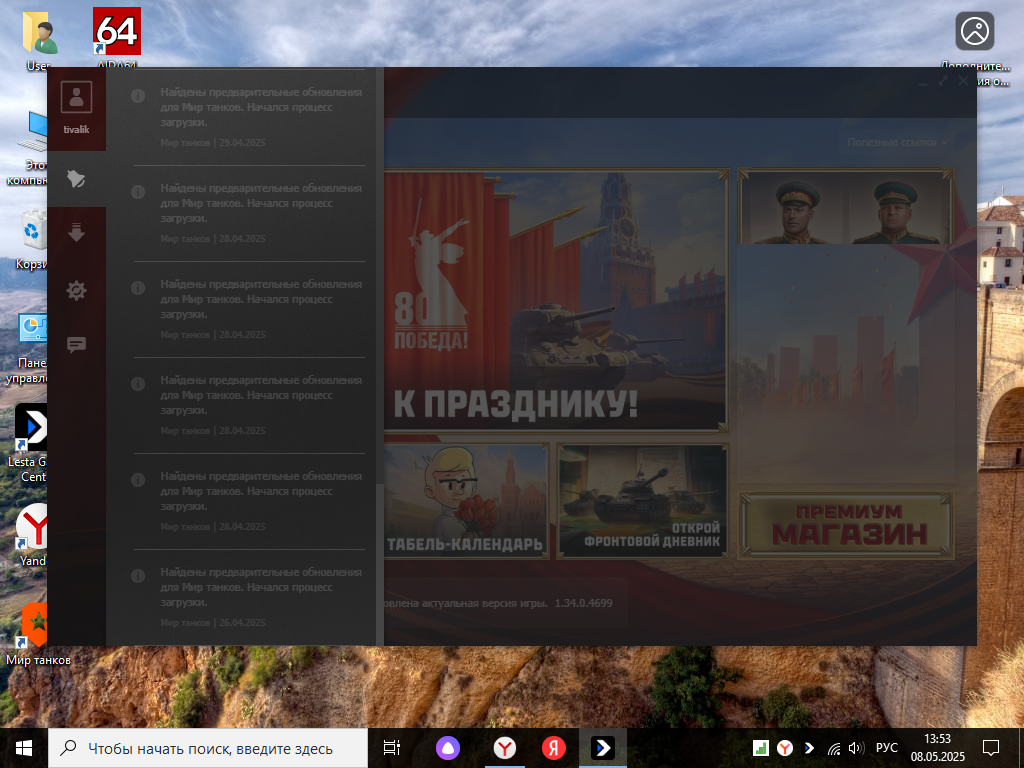Open Game Center settings gear icon
The height and width of the screenshot is (768, 1024).
[x=76, y=290]
